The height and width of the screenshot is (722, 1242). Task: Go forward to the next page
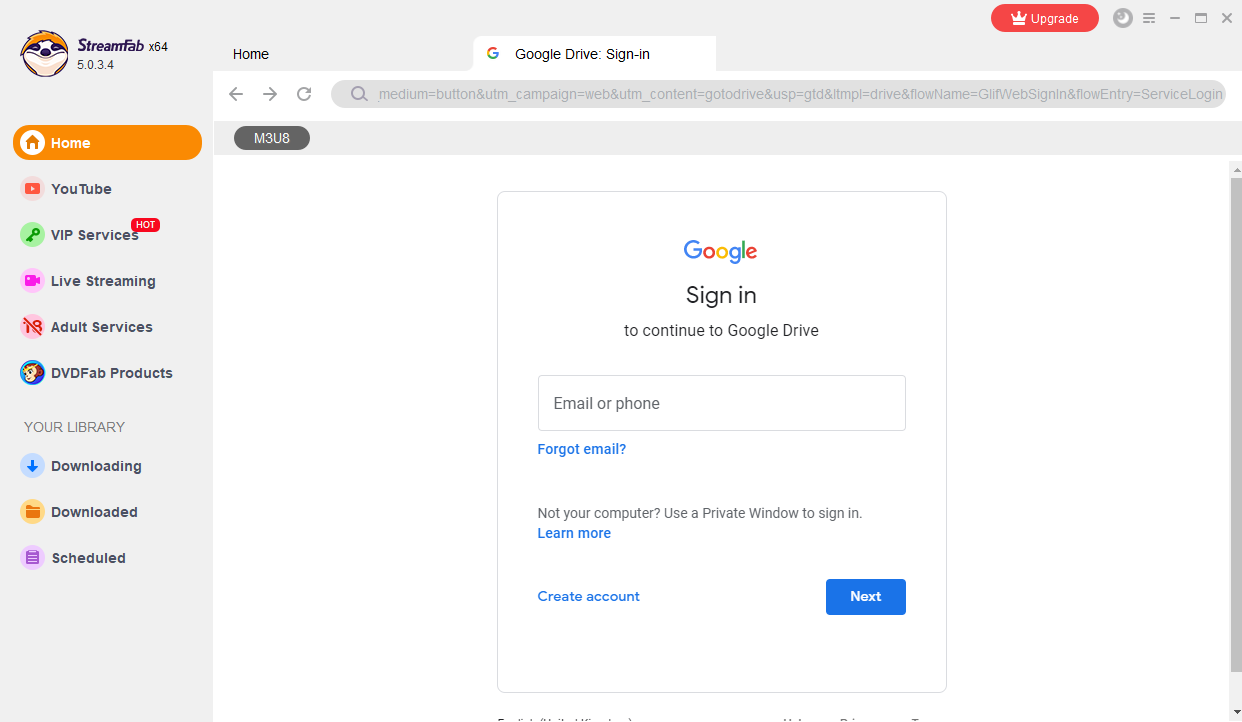270,94
